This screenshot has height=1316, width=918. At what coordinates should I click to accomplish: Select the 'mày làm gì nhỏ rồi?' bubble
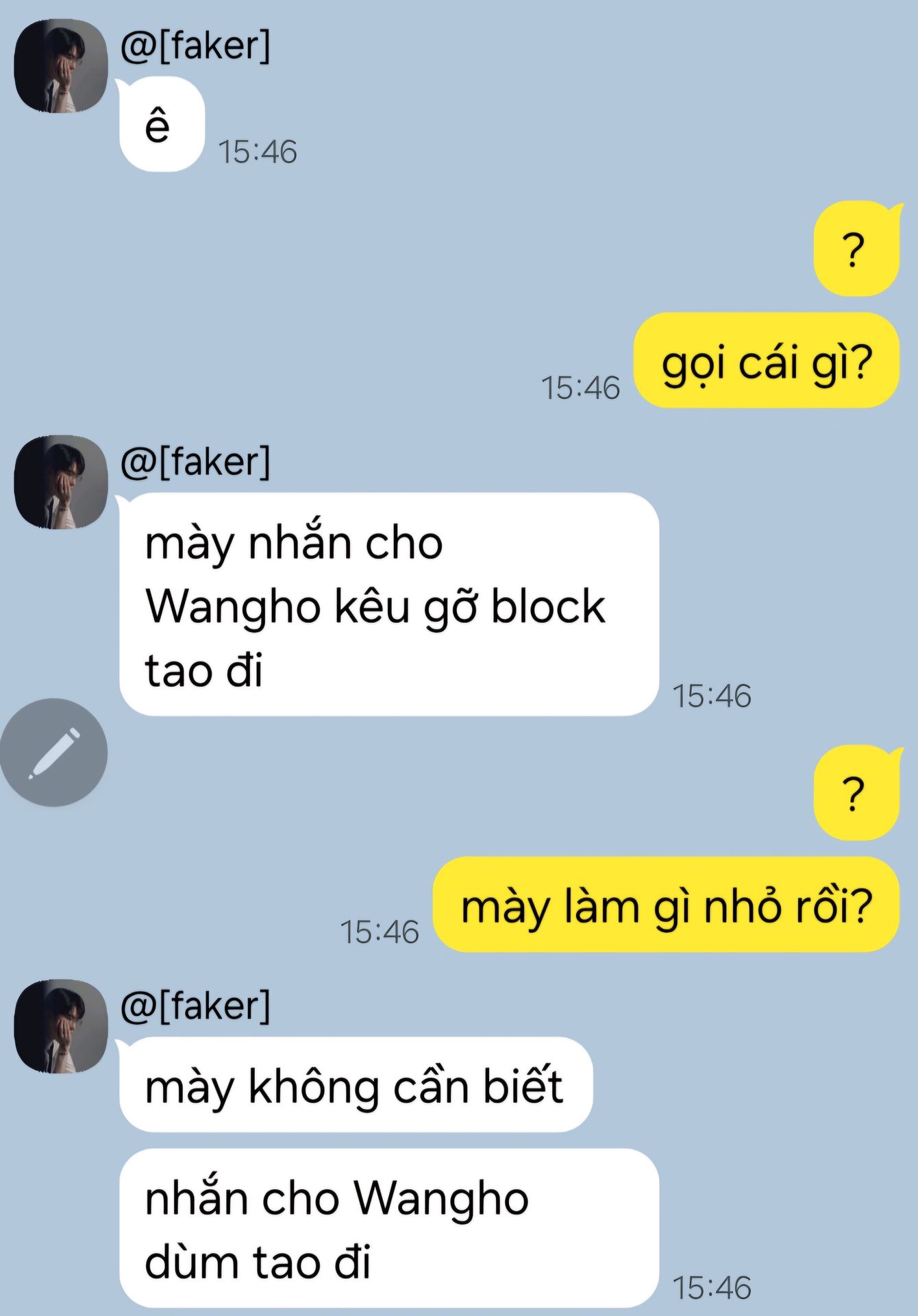(x=666, y=905)
